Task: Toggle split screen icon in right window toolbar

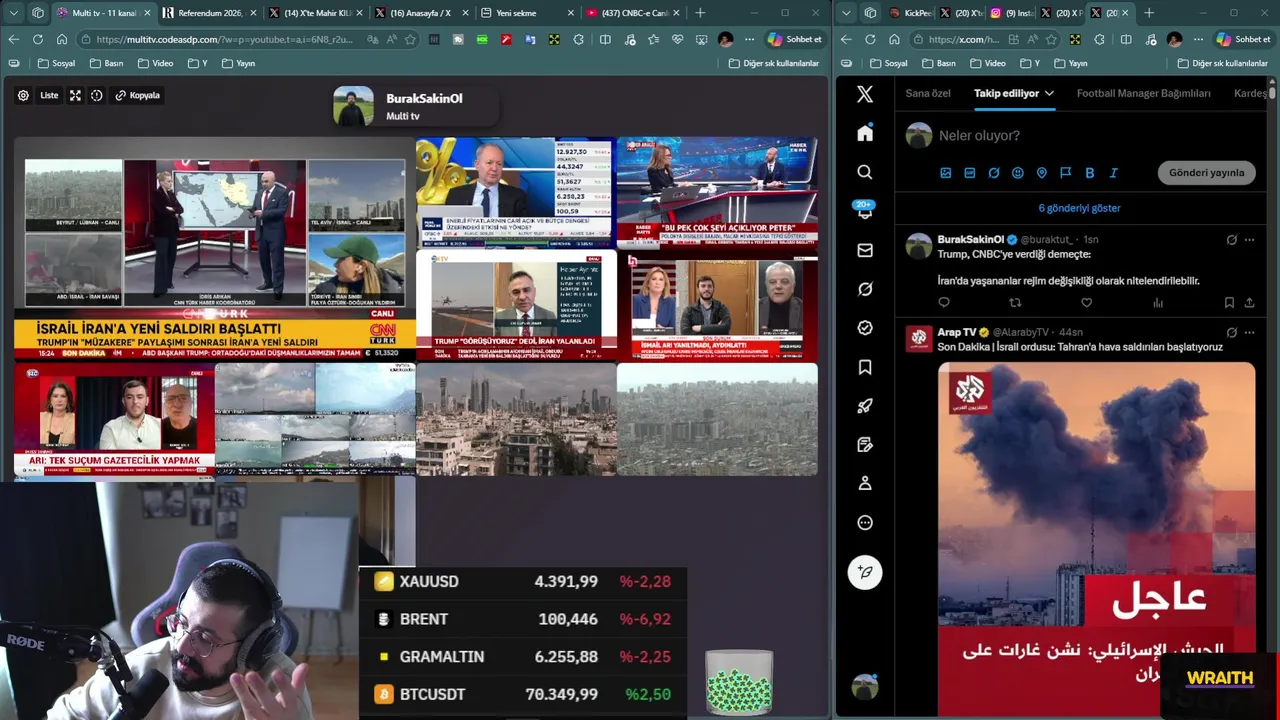Action: (1126, 39)
